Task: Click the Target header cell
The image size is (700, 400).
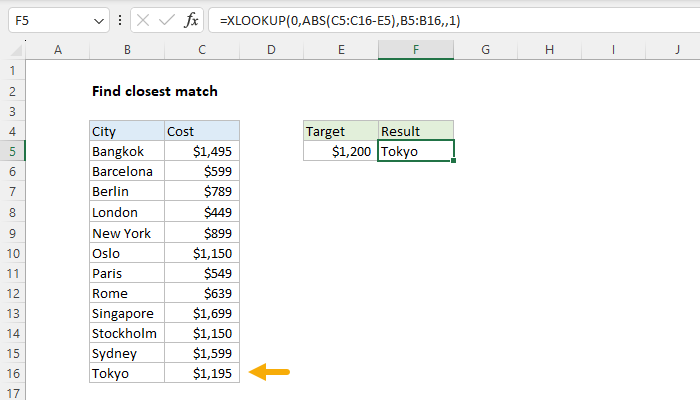Action: click(x=341, y=131)
